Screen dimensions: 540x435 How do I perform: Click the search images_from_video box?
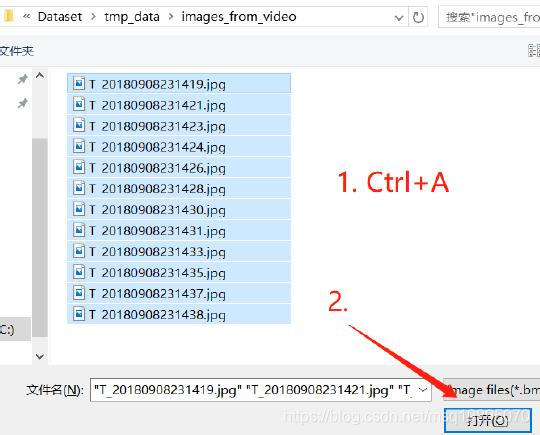pos(489,17)
